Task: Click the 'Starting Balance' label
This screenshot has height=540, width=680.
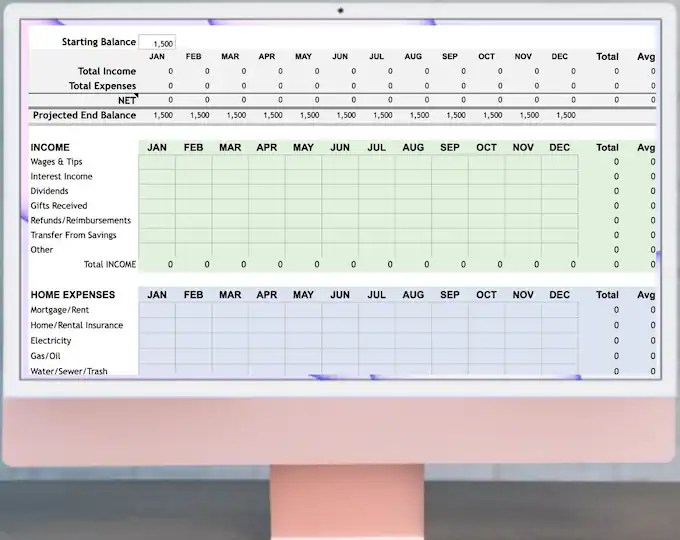Action: (99, 42)
